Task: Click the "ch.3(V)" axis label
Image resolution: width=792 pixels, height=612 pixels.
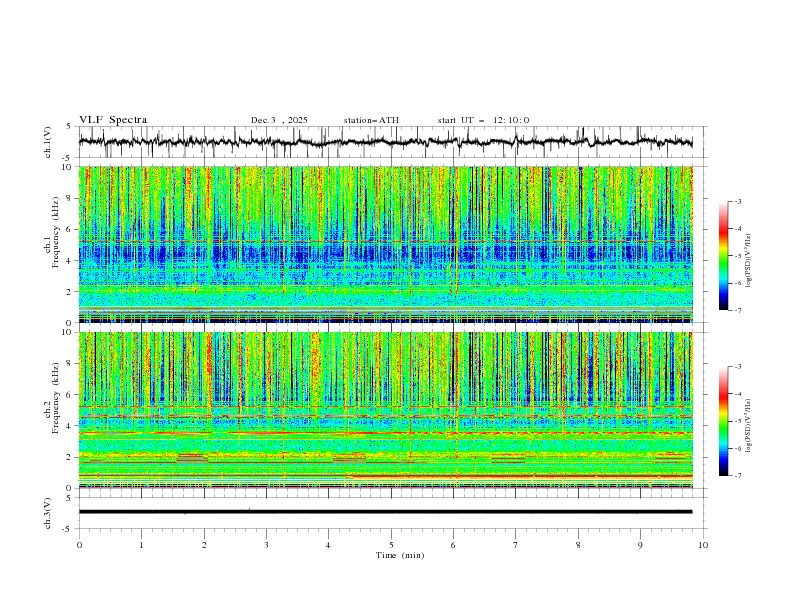Action: 48,513
